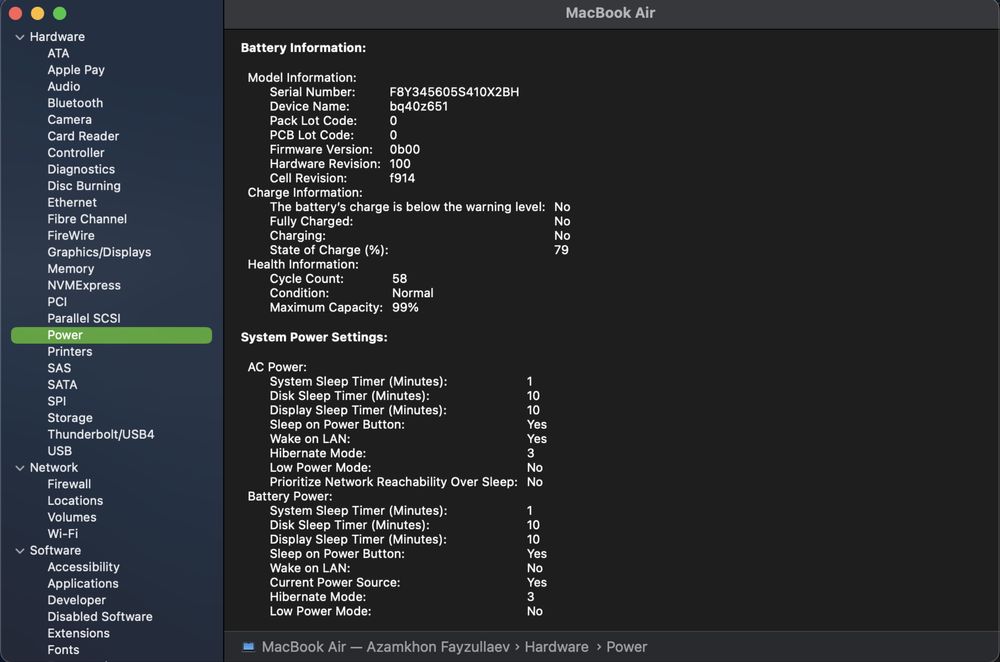Click the green zoom window button
Image resolution: width=1000 pixels, height=662 pixels.
click(59, 13)
